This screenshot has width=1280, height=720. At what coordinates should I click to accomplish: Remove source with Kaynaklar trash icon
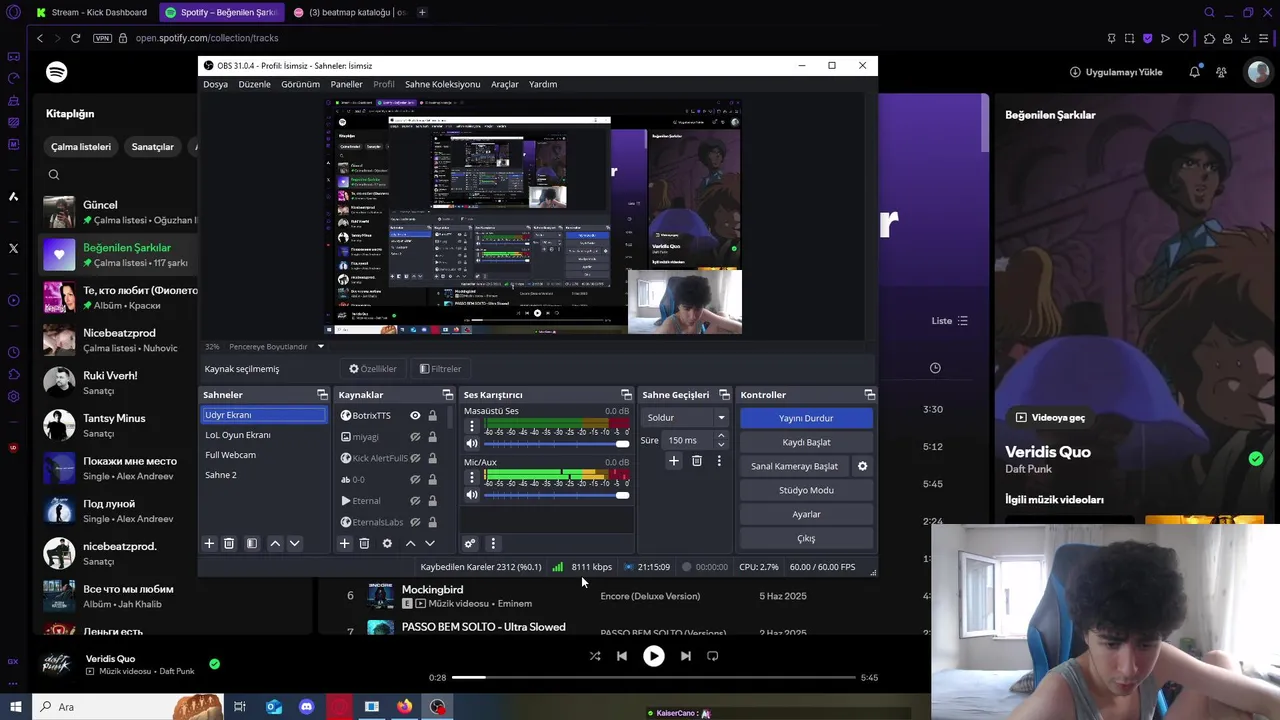364,543
